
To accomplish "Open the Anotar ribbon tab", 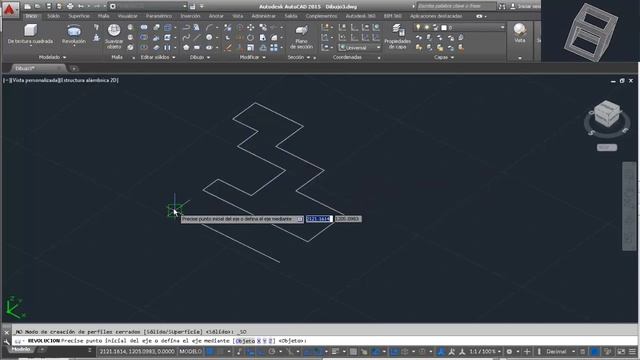I will tap(216, 16).
